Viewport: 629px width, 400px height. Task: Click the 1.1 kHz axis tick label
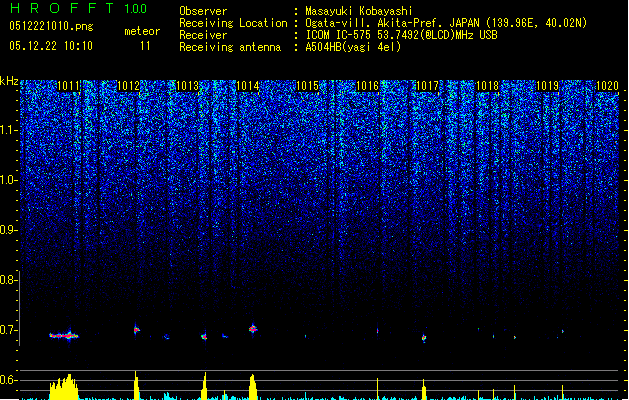pyautogui.click(x=8, y=131)
